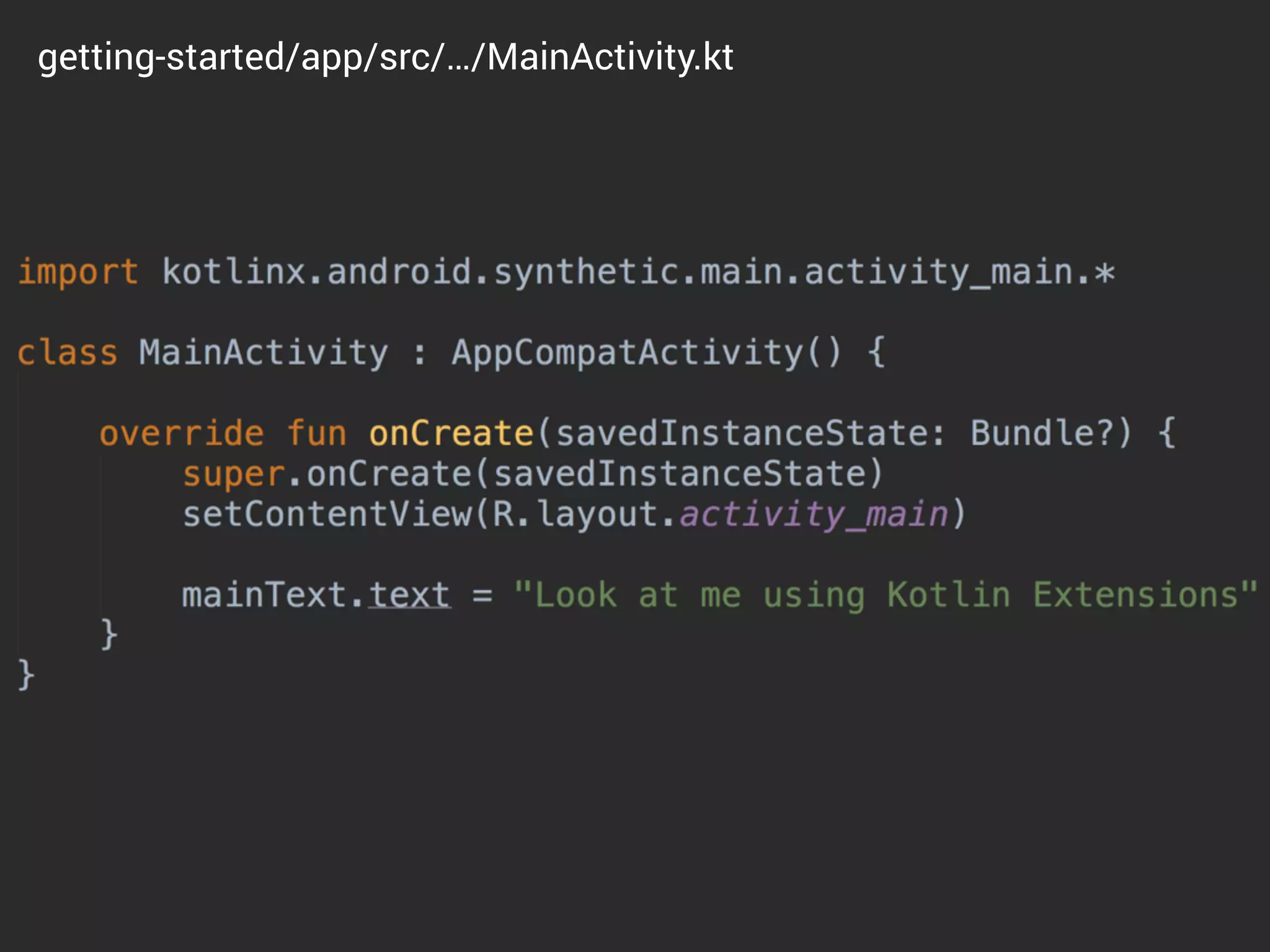Screen dimensions: 1270x952
Task: Click 'mainText' identifier
Action: coord(264,594)
